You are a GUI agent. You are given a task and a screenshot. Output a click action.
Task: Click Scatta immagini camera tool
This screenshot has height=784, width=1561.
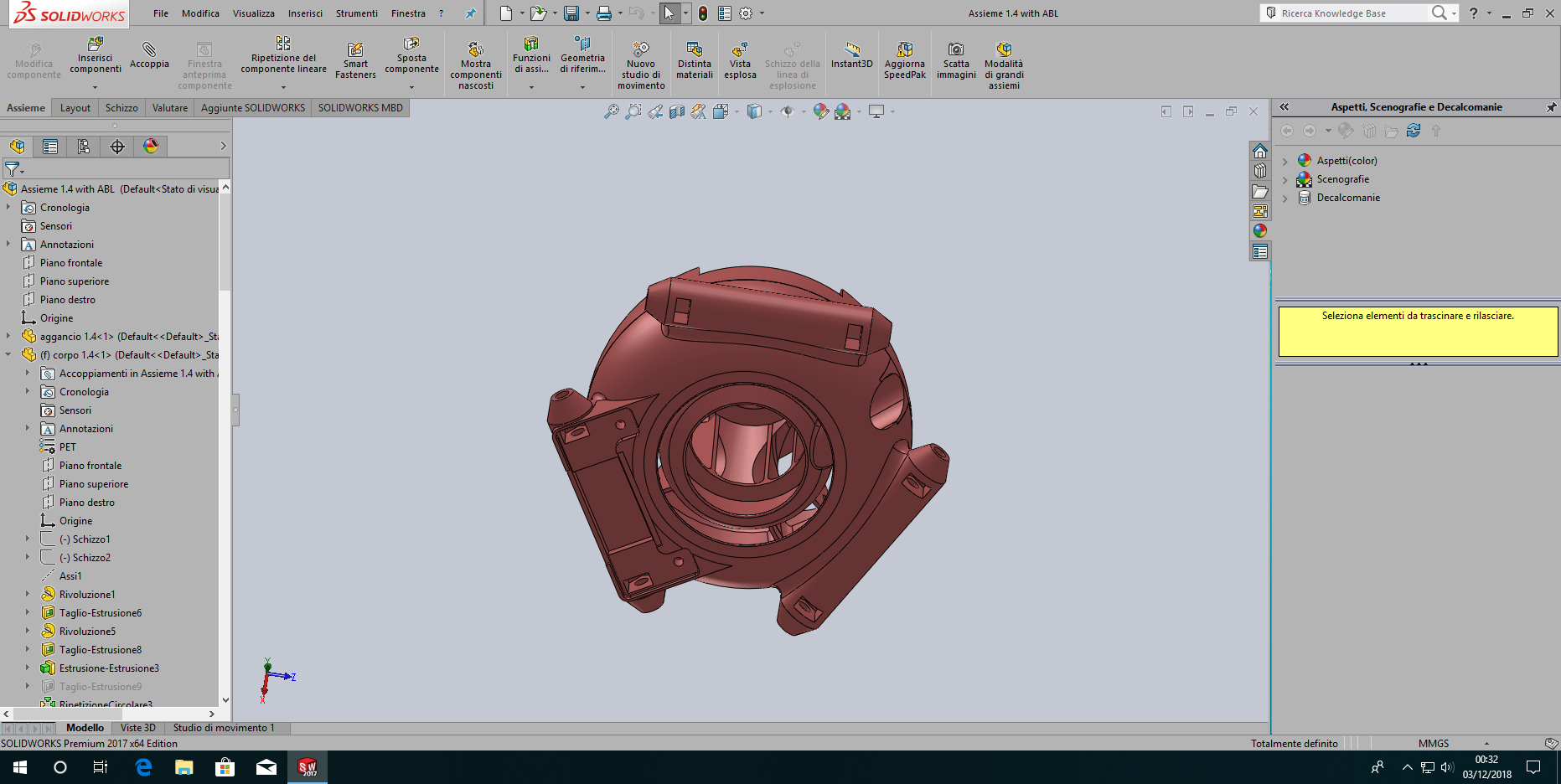(956, 60)
